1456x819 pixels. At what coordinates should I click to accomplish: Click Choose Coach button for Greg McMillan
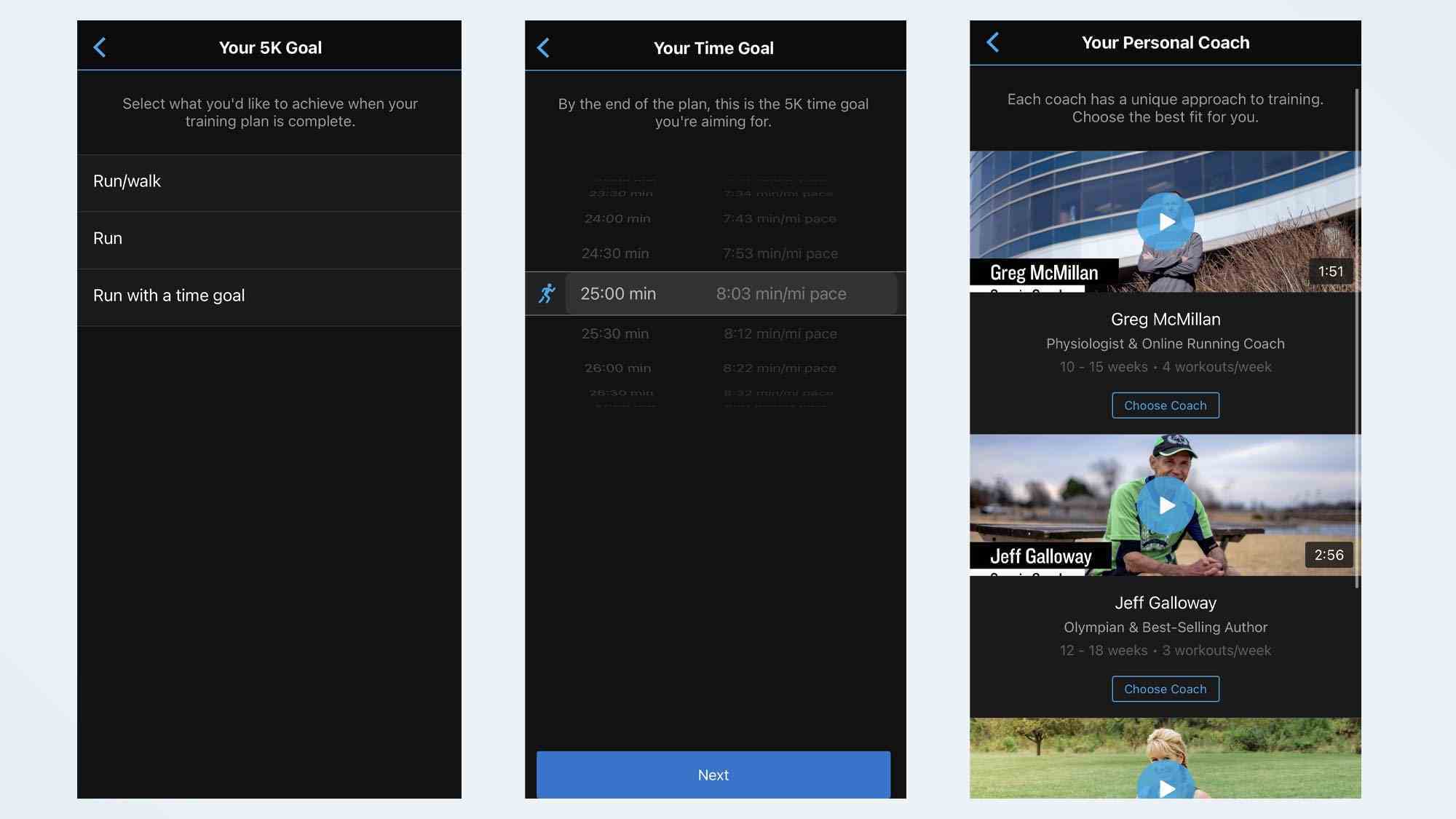[x=1165, y=405]
